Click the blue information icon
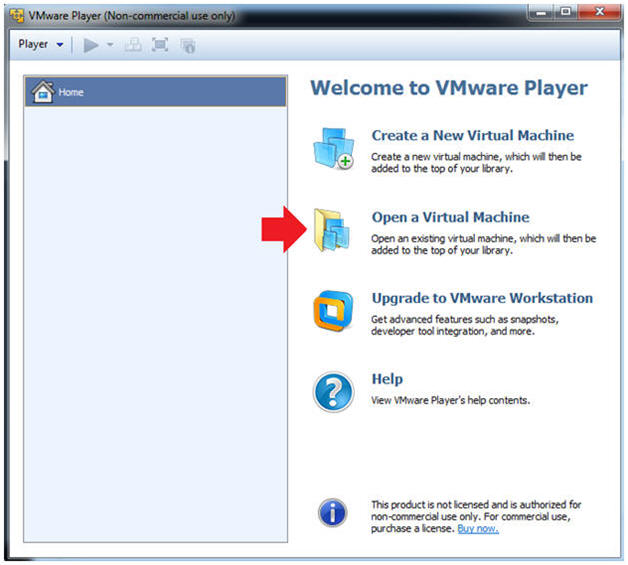 pyautogui.click(x=332, y=513)
